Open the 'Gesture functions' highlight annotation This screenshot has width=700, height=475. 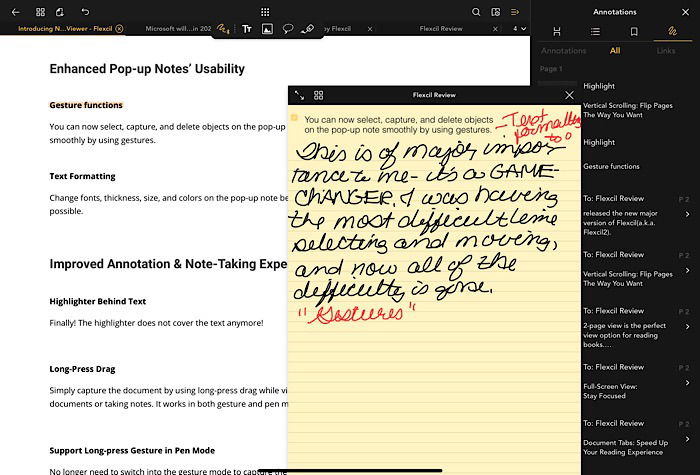pyautogui.click(x=611, y=166)
